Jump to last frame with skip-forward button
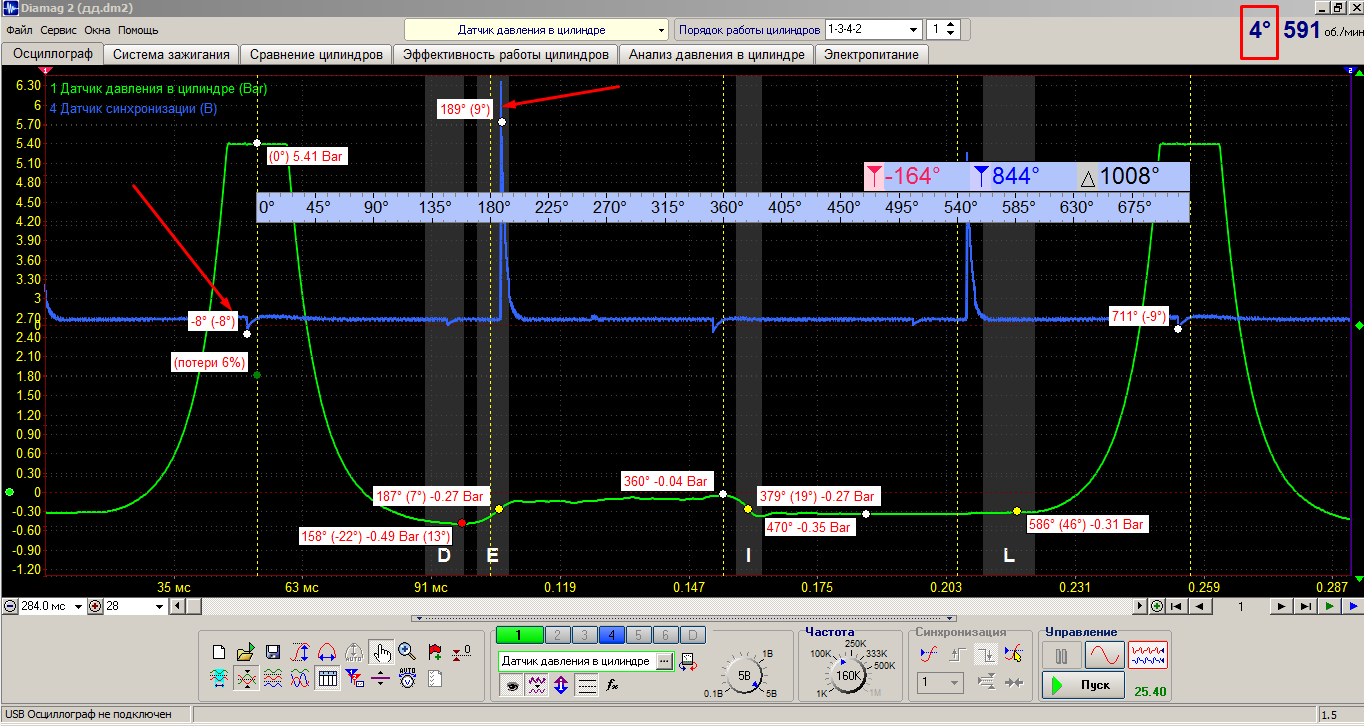This screenshot has width=1364, height=726. (1306, 606)
